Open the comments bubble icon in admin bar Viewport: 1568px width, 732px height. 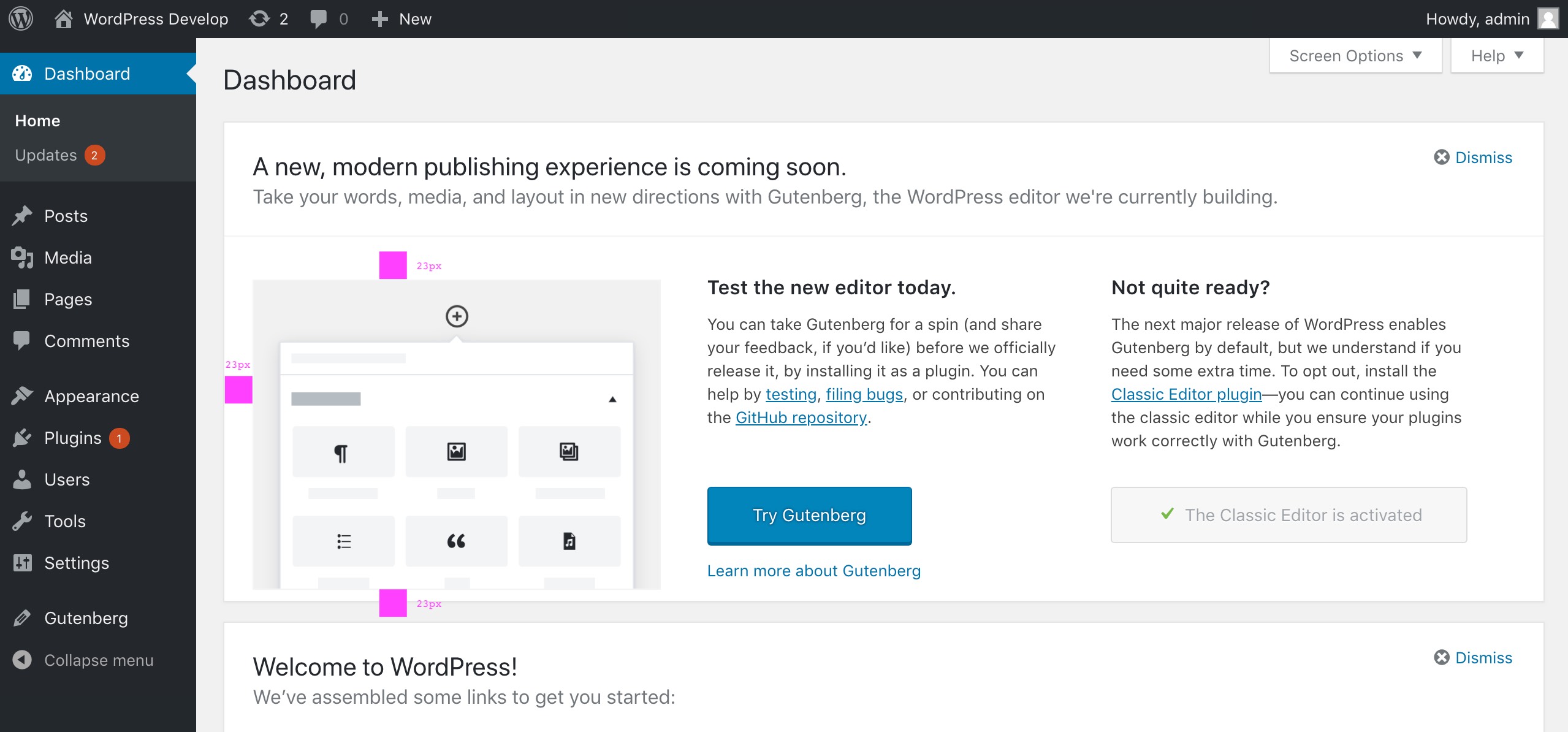coord(318,19)
